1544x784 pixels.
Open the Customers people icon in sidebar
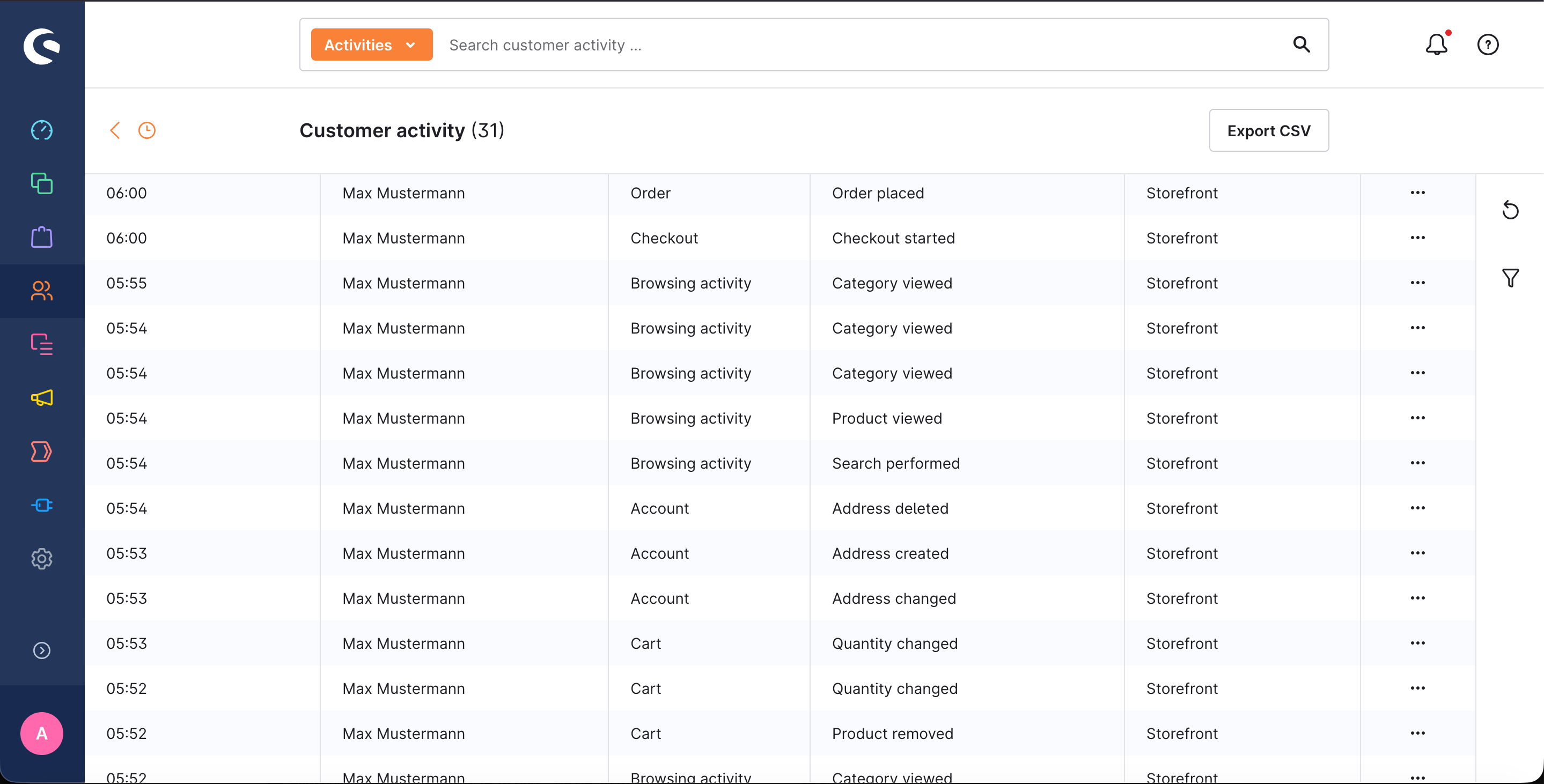41,291
